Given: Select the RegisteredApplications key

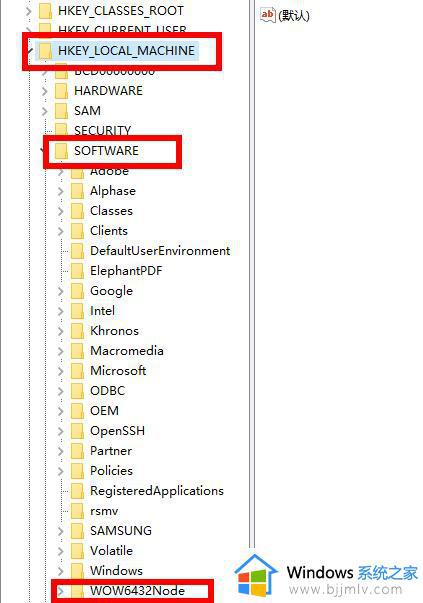Looking at the screenshot, I should (x=157, y=491).
